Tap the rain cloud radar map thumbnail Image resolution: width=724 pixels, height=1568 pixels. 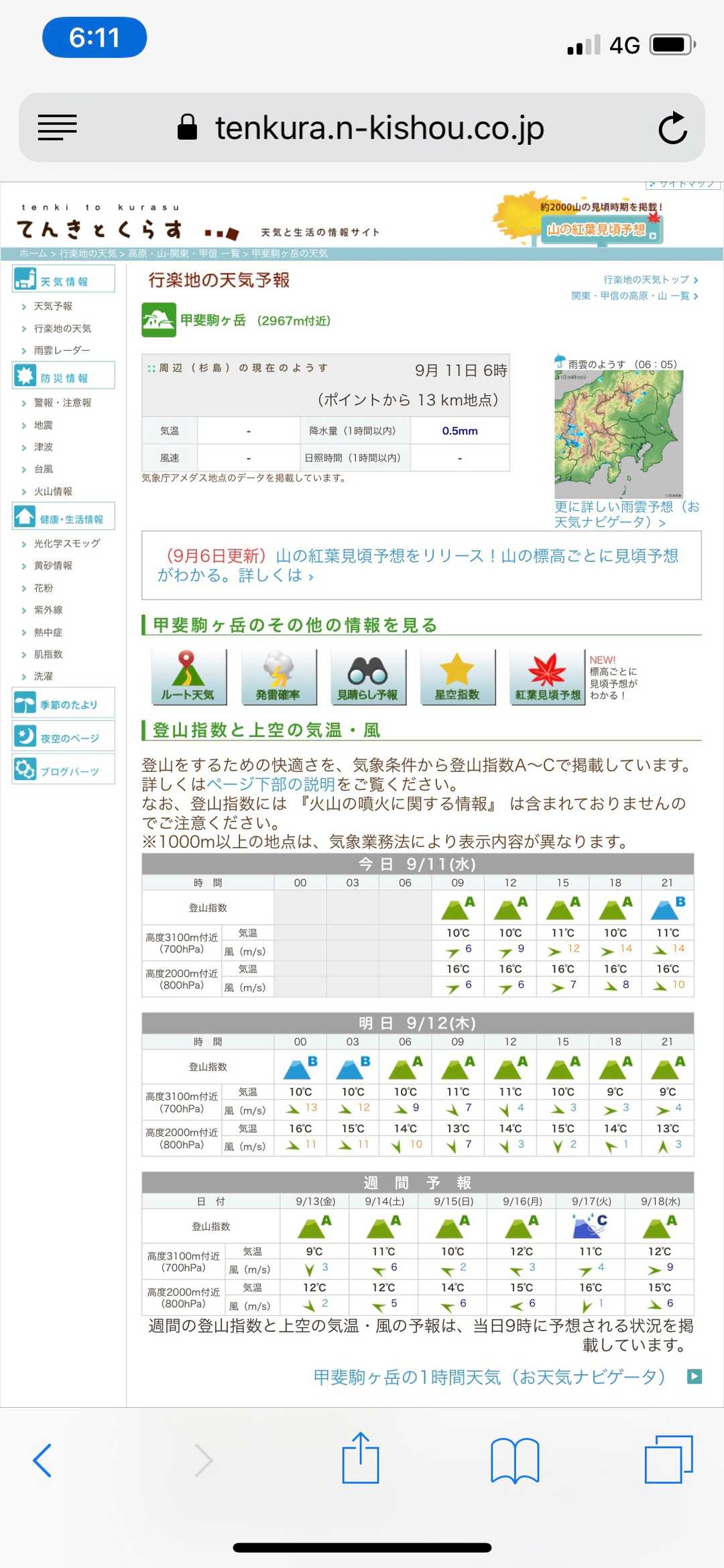618,434
